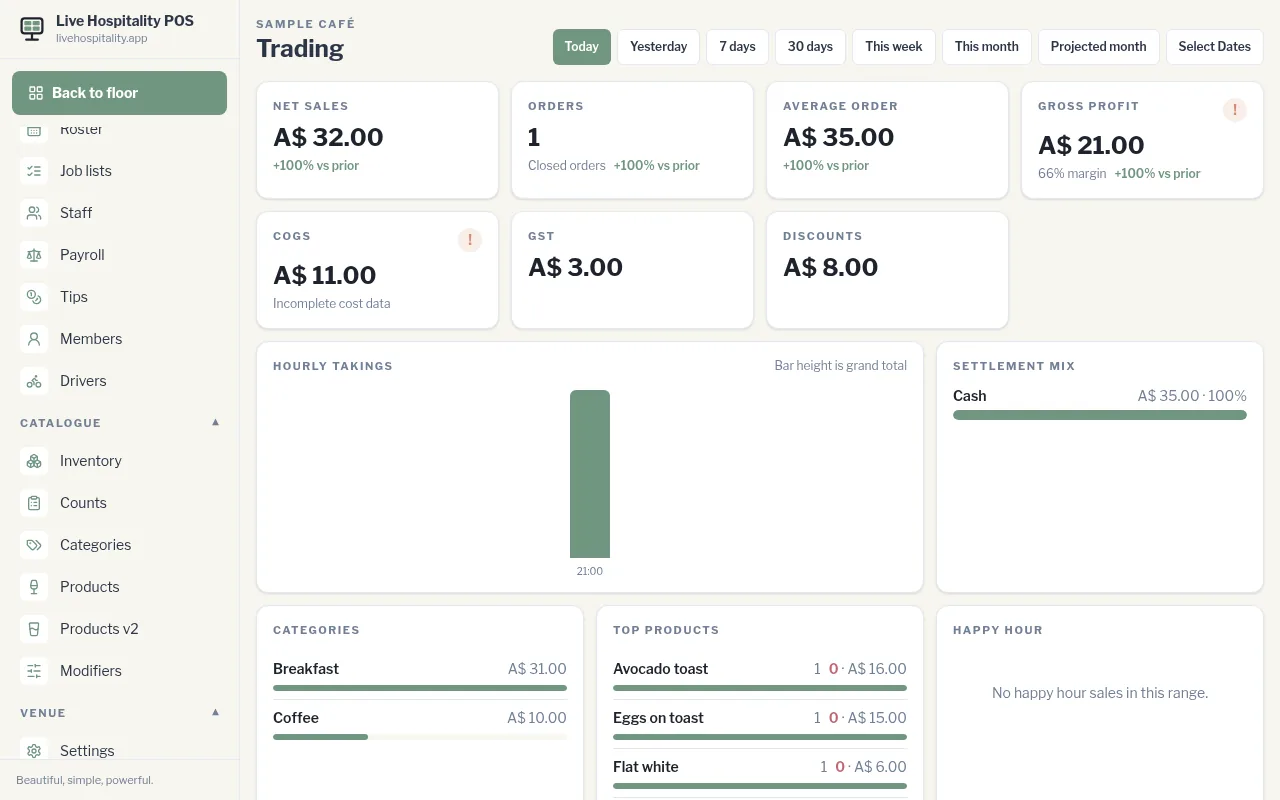Click the Breakfast category bar

(x=420, y=688)
